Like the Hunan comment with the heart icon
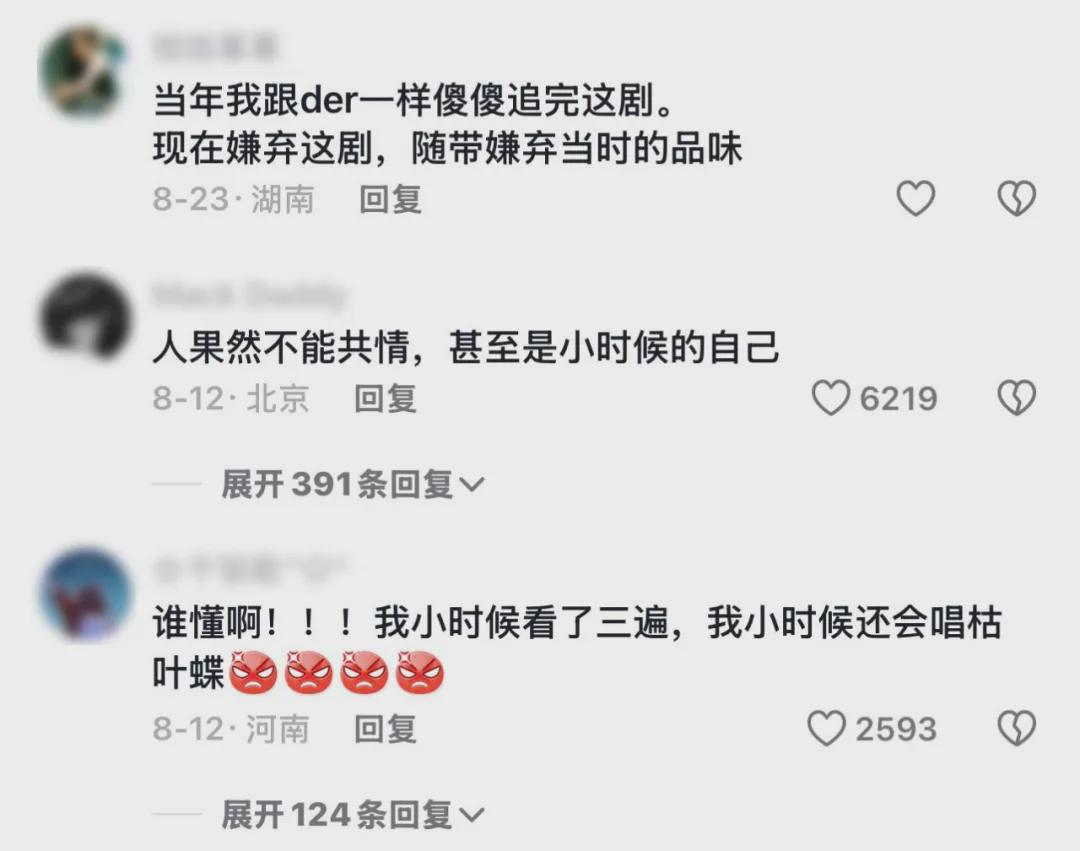Screen dimensions: 1080x851 click(x=915, y=198)
